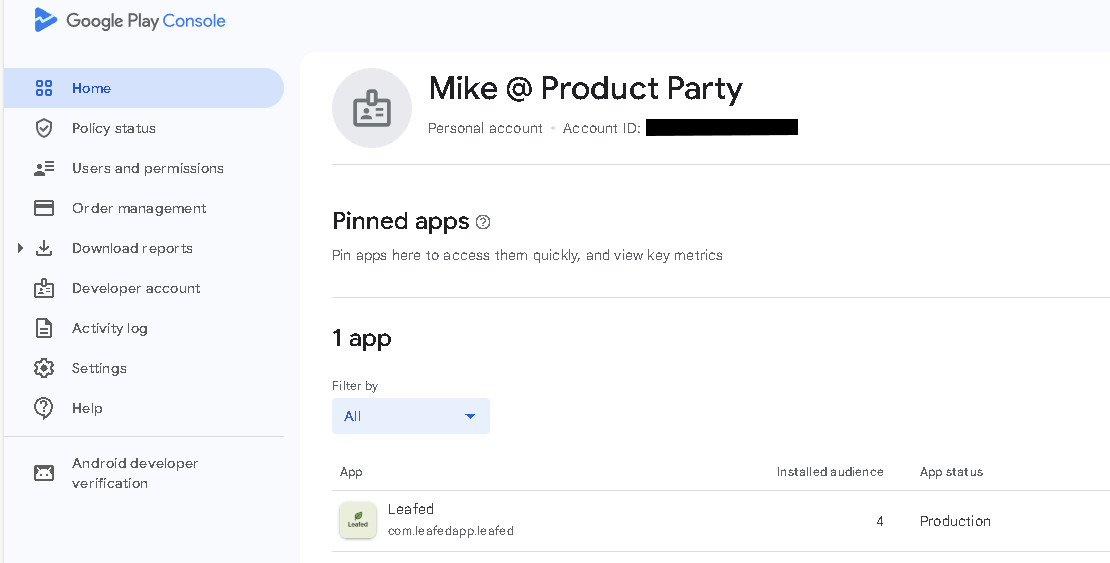Viewport: 1110px width, 563px height.
Task: Open the Filter by All dropdown
Action: pyautogui.click(x=411, y=416)
